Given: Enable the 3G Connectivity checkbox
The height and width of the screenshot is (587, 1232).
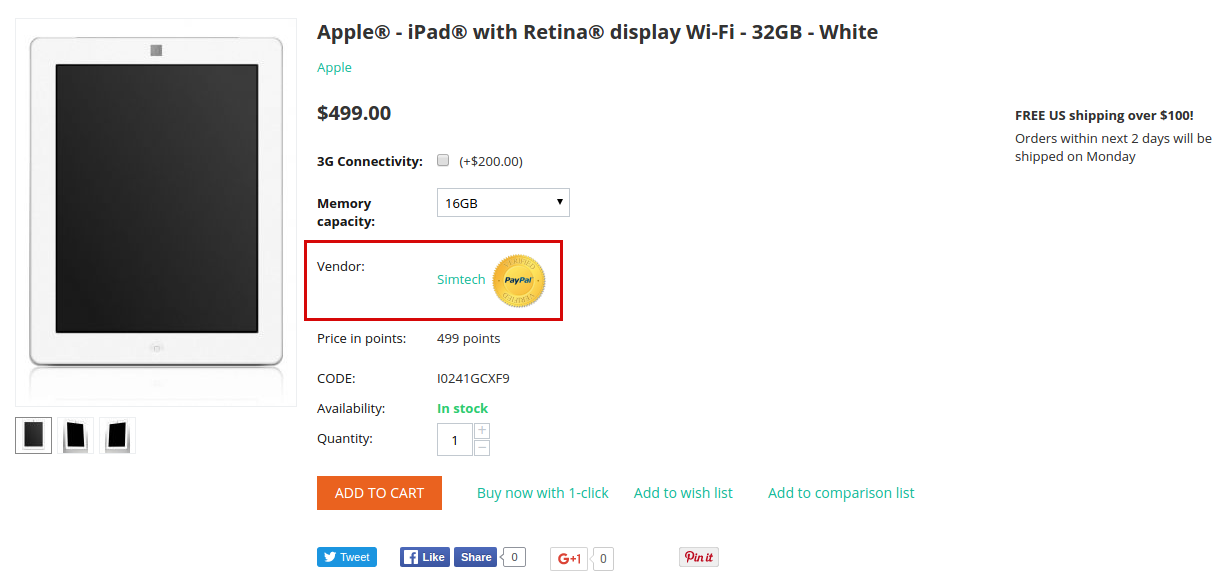Looking at the screenshot, I should [443, 160].
